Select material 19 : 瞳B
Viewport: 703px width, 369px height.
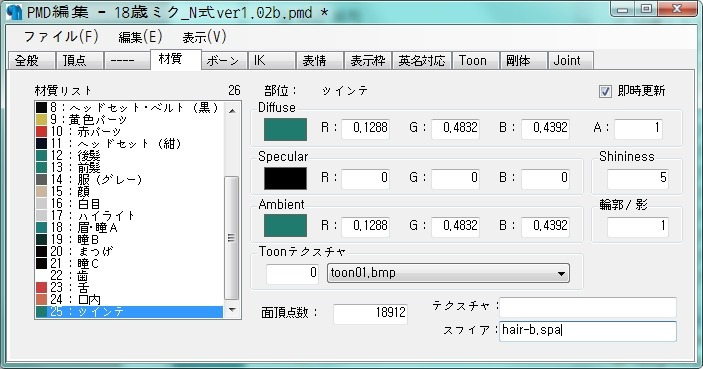[129, 239]
